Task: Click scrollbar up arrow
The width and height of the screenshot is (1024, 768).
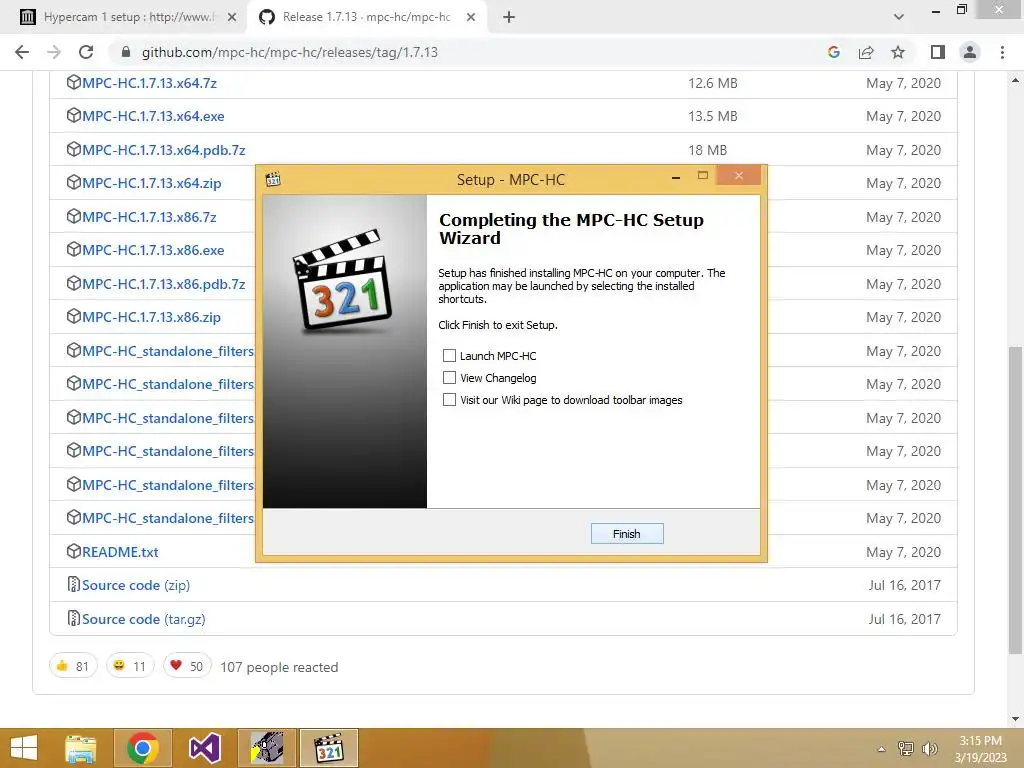Action: [1015, 80]
